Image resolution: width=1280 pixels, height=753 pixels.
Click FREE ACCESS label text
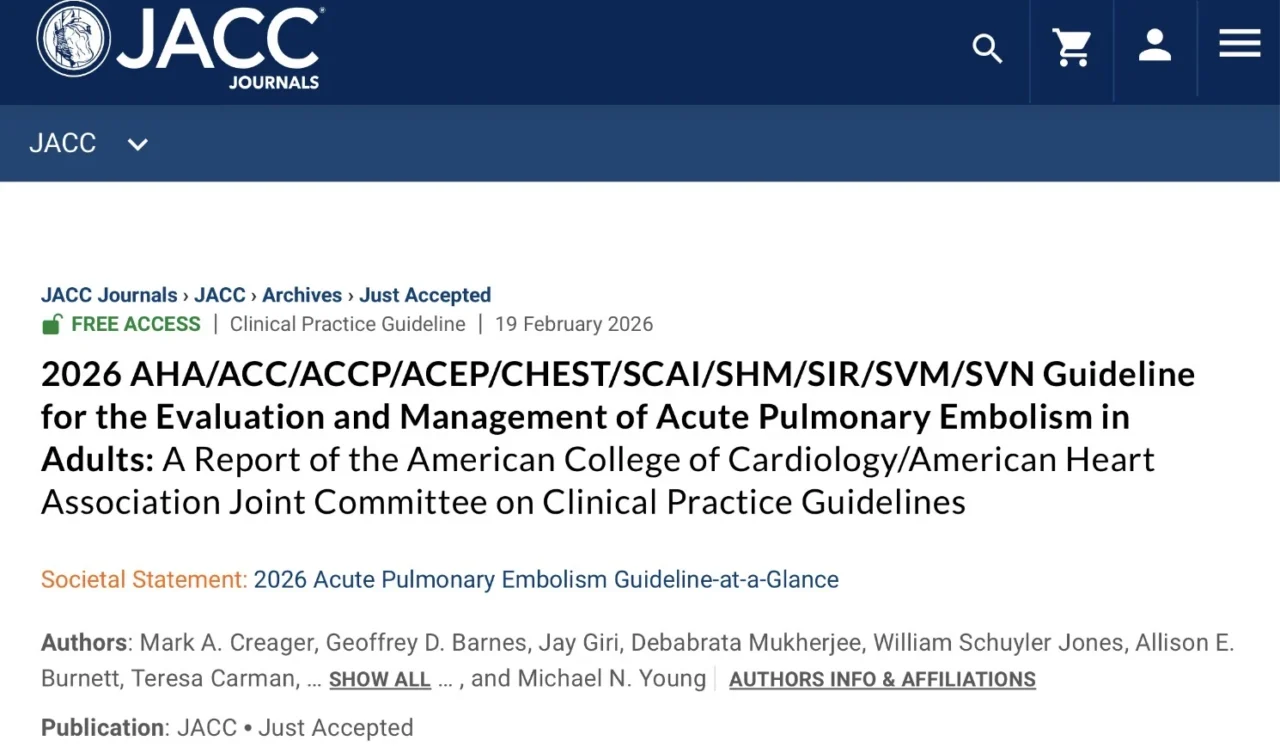pyautogui.click(x=135, y=323)
